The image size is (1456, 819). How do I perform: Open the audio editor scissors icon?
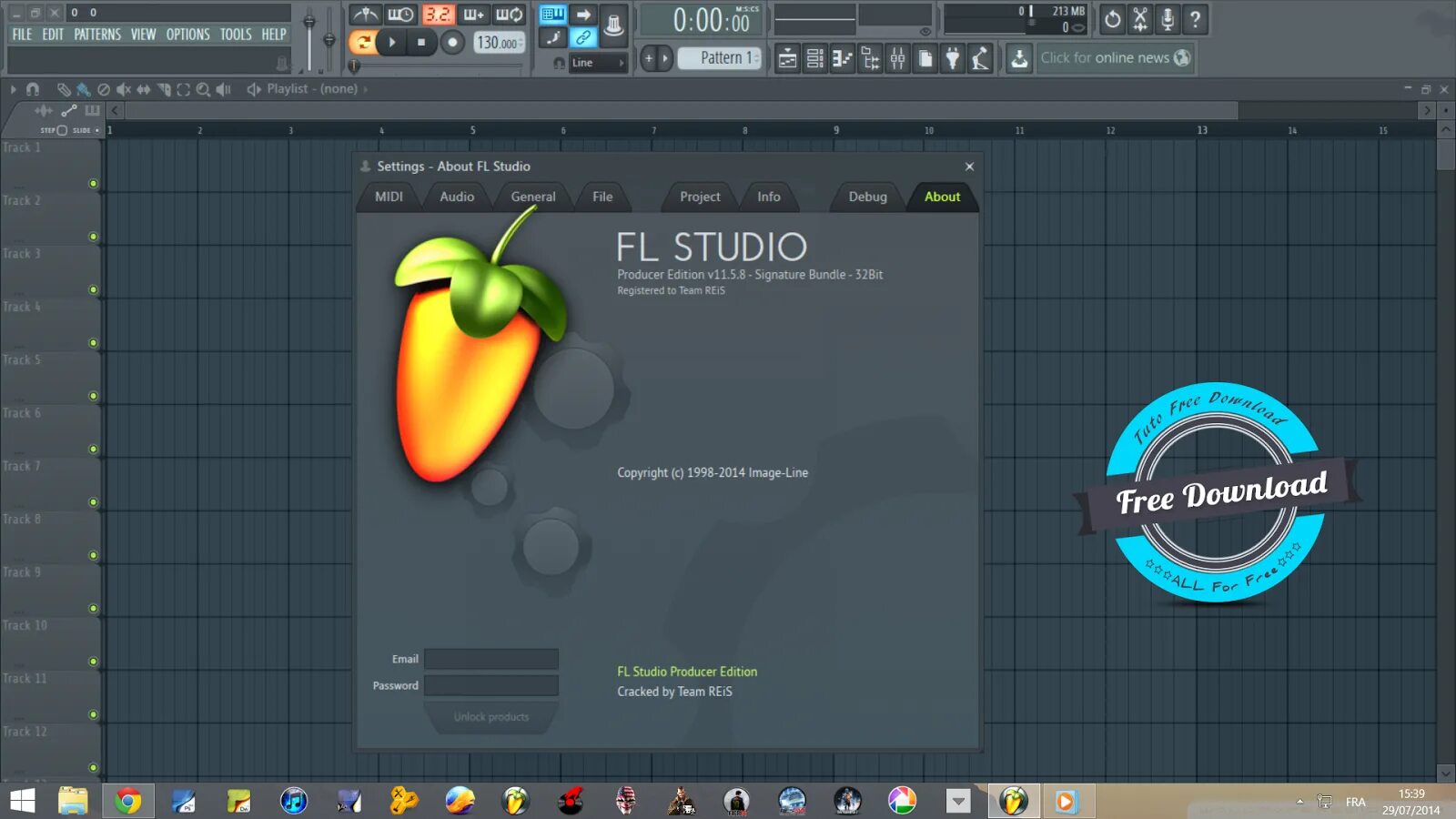pos(1140,18)
